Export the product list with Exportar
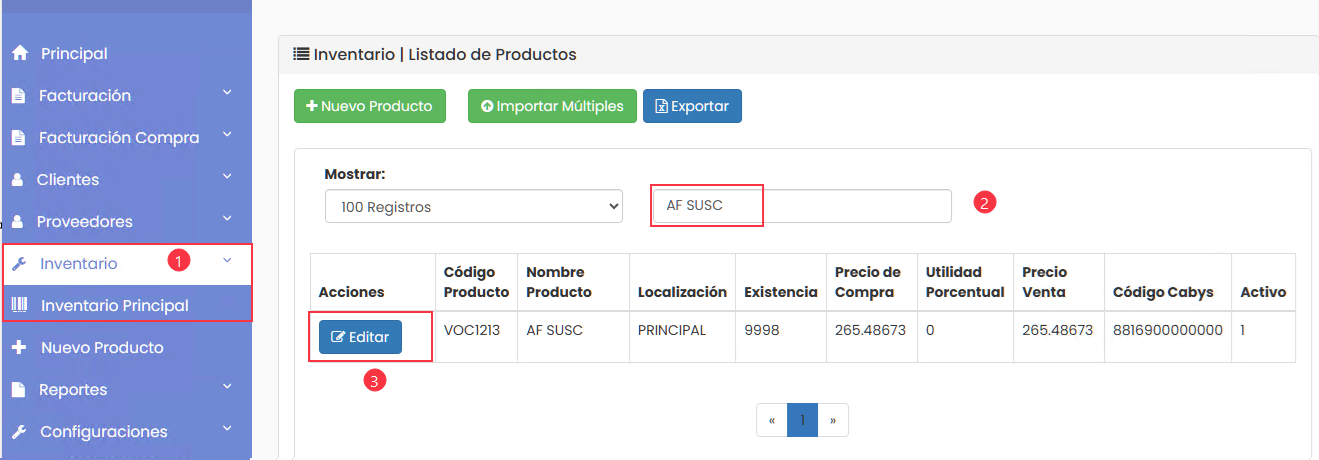Image resolution: width=1319 pixels, height=460 pixels. pyautogui.click(x=692, y=106)
